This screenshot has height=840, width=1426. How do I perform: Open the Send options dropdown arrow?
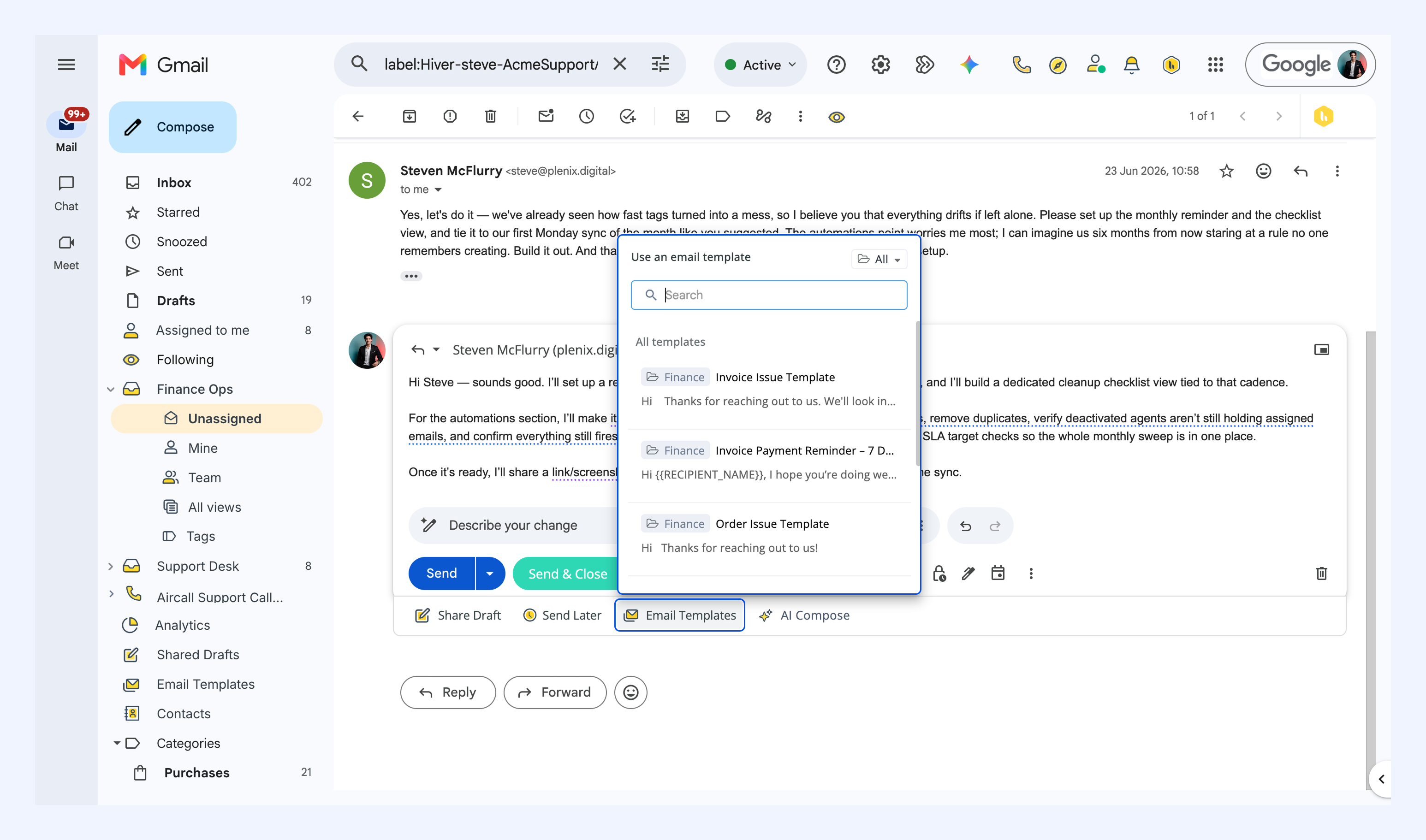[490, 574]
